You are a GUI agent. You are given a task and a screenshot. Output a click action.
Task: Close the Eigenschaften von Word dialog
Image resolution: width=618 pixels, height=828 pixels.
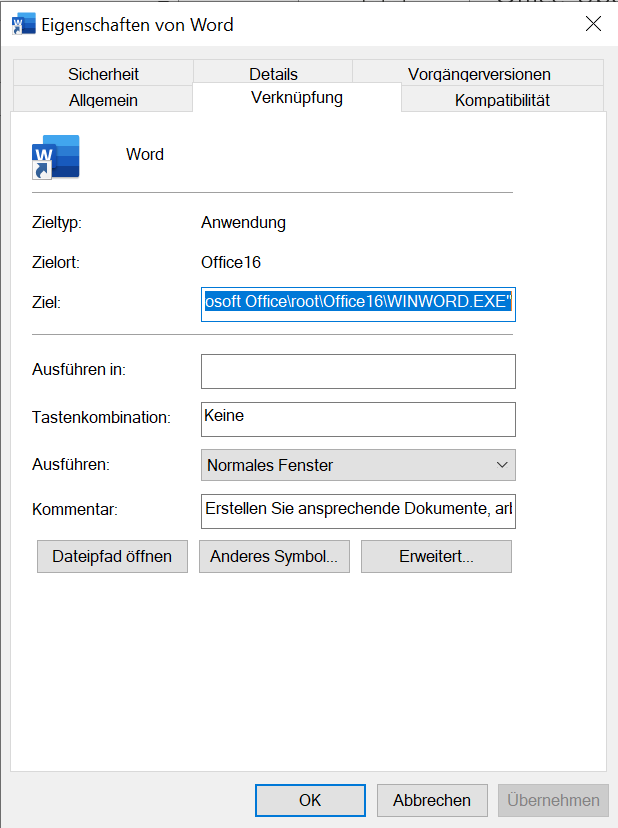593,24
